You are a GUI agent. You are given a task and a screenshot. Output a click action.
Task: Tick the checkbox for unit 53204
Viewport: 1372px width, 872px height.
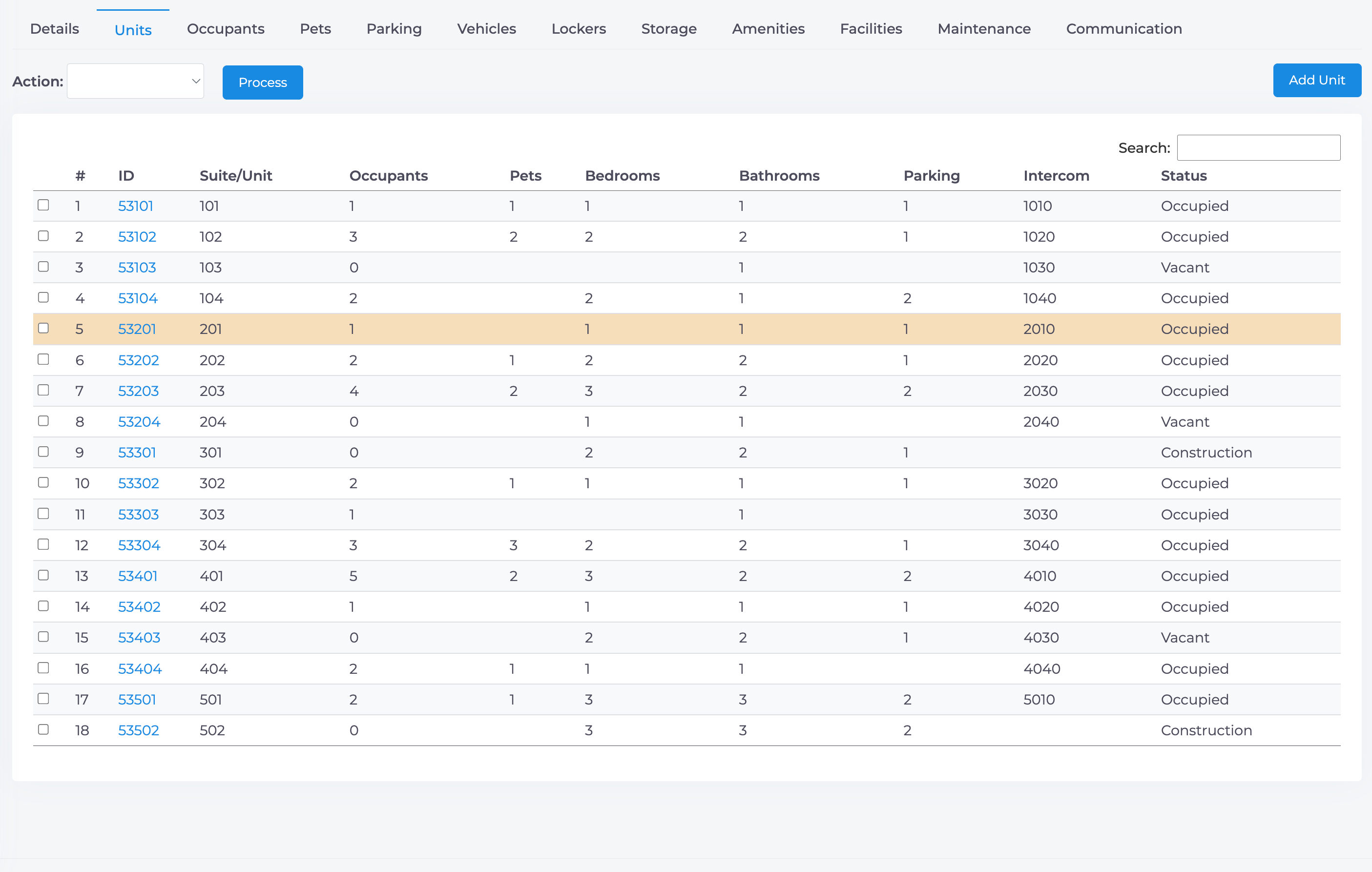click(43, 421)
